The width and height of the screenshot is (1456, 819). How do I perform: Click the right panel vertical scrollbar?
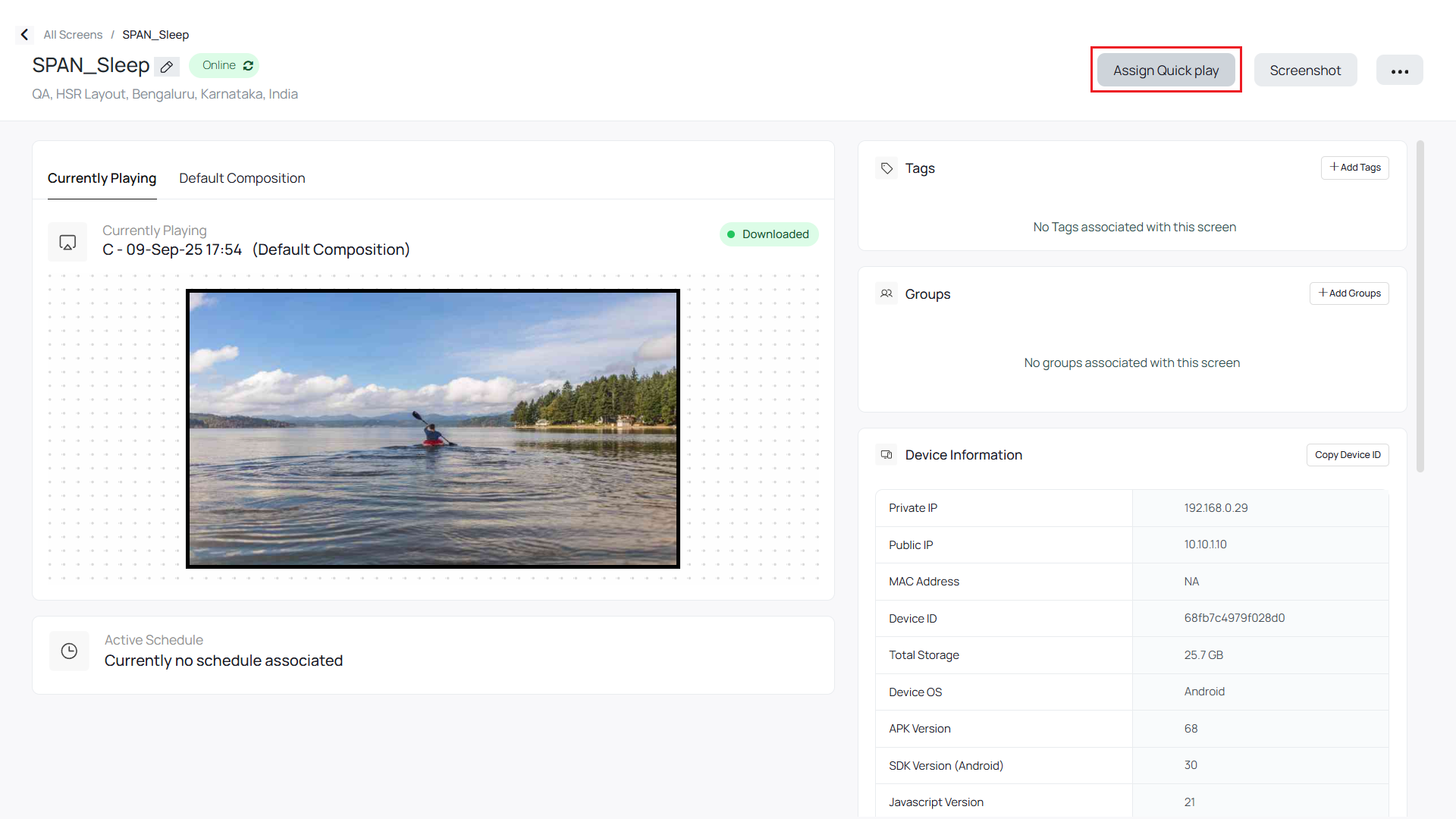click(1420, 306)
